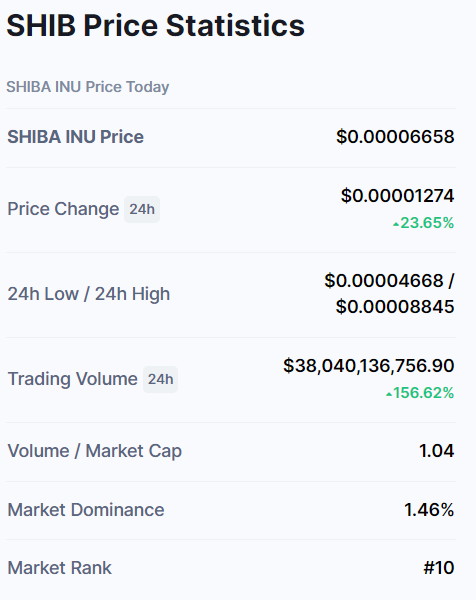Click the green up-arrow next to 156.62%

[x=389, y=394]
